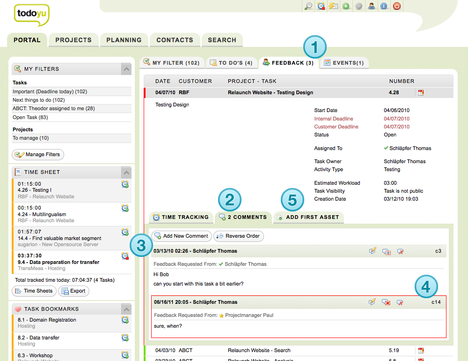Open the Planning main tab
Image resolution: width=468 pixels, height=361 pixels.
(124, 40)
